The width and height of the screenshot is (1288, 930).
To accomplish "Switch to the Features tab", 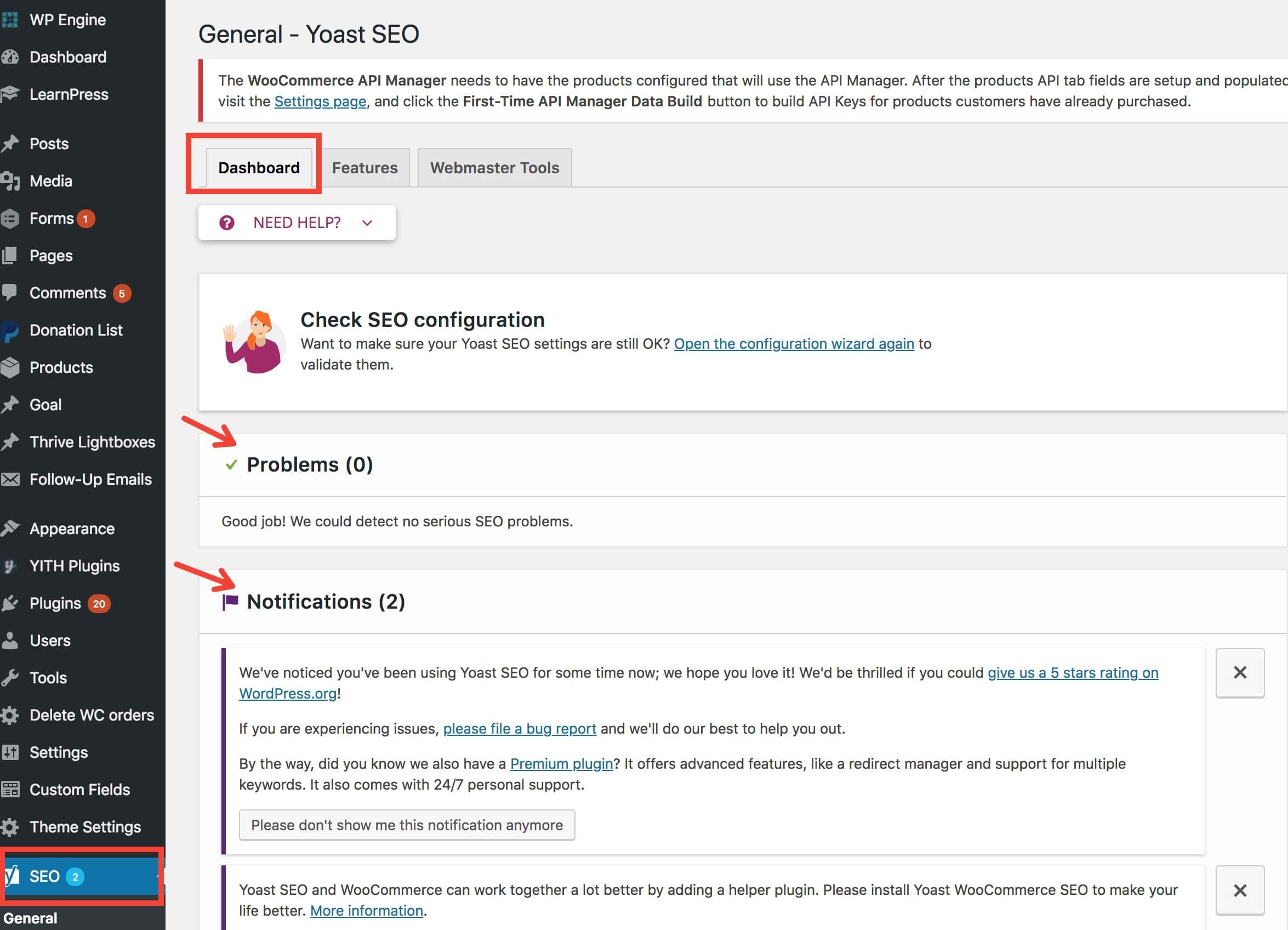I will point(364,168).
